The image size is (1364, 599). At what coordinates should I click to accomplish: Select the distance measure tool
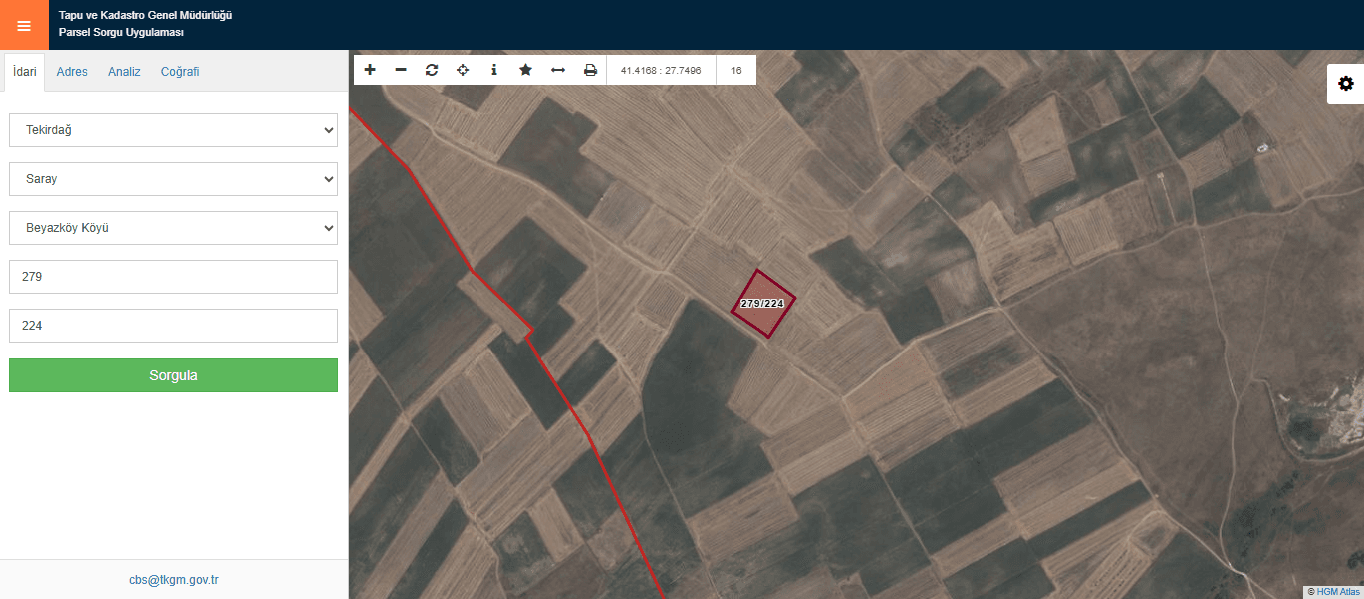[558, 70]
